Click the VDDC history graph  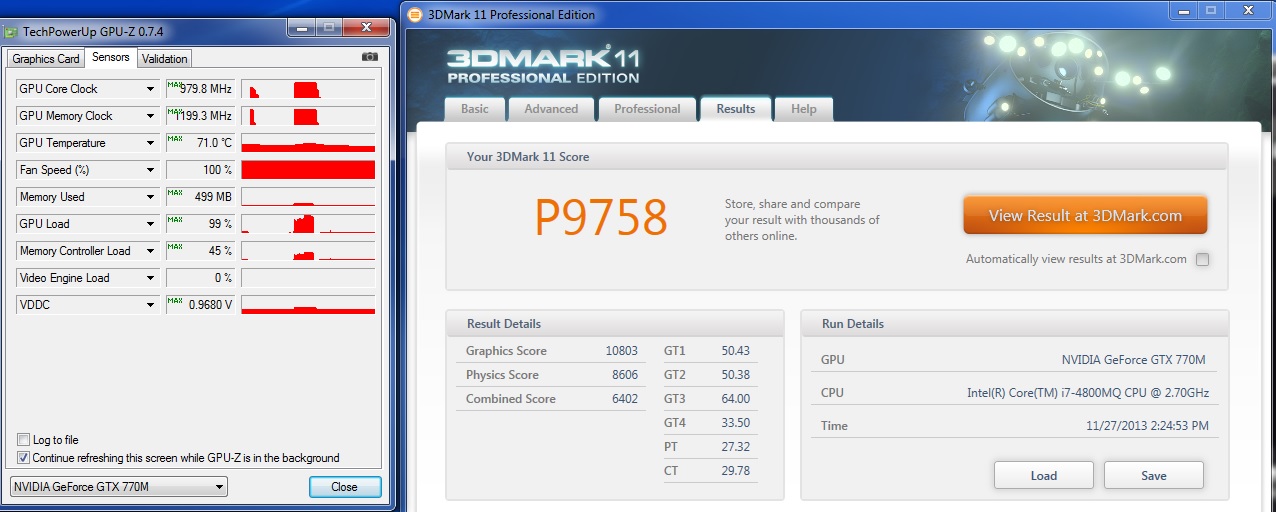pyautogui.click(x=308, y=305)
